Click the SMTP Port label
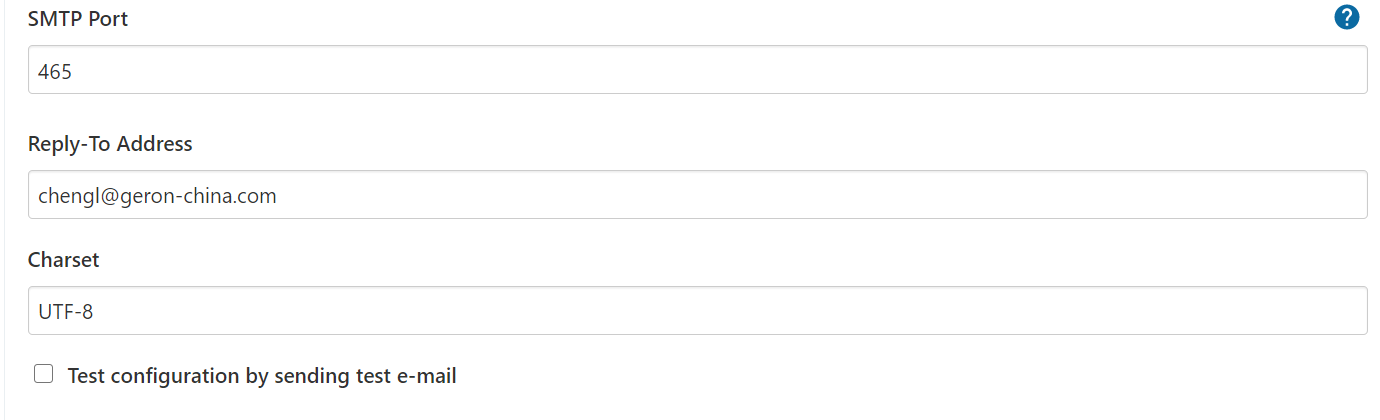 tap(78, 19)
